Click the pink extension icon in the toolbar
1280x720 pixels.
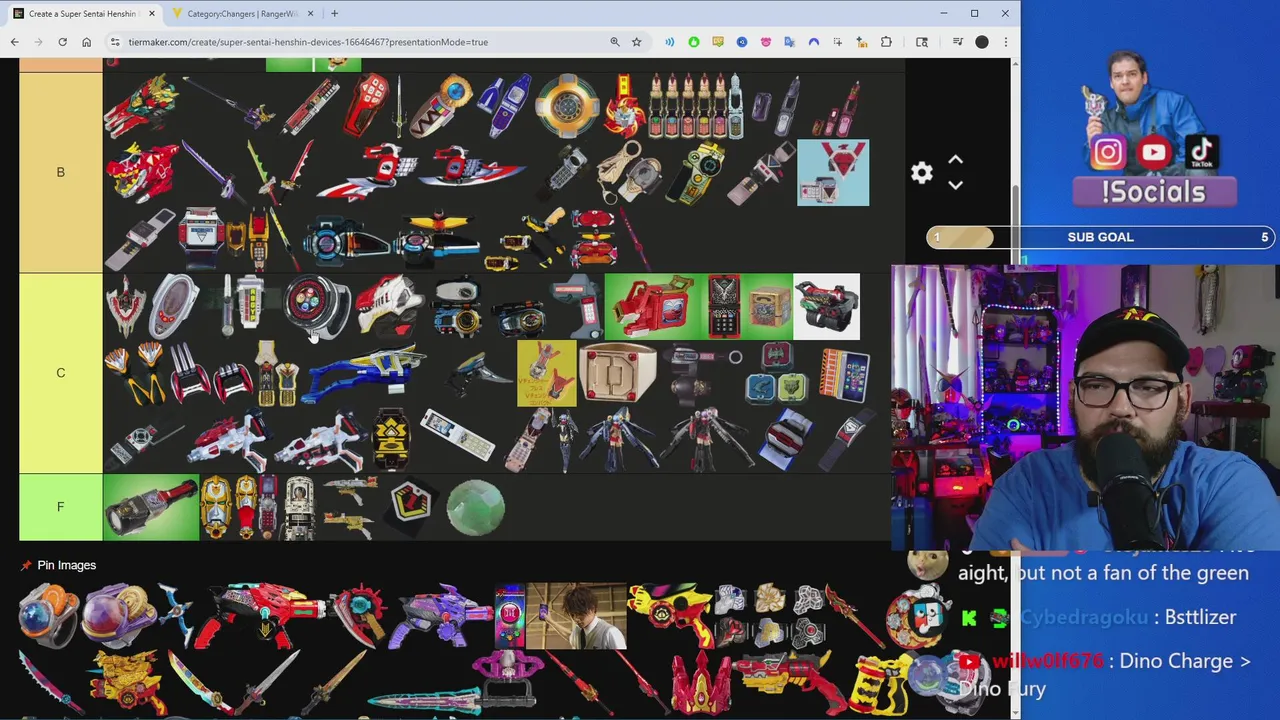click(x=765, y=42)
